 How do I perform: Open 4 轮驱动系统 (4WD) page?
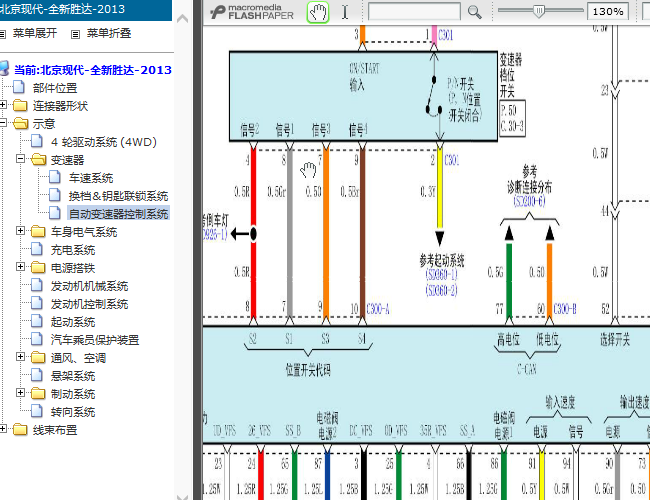coord(104,142)
